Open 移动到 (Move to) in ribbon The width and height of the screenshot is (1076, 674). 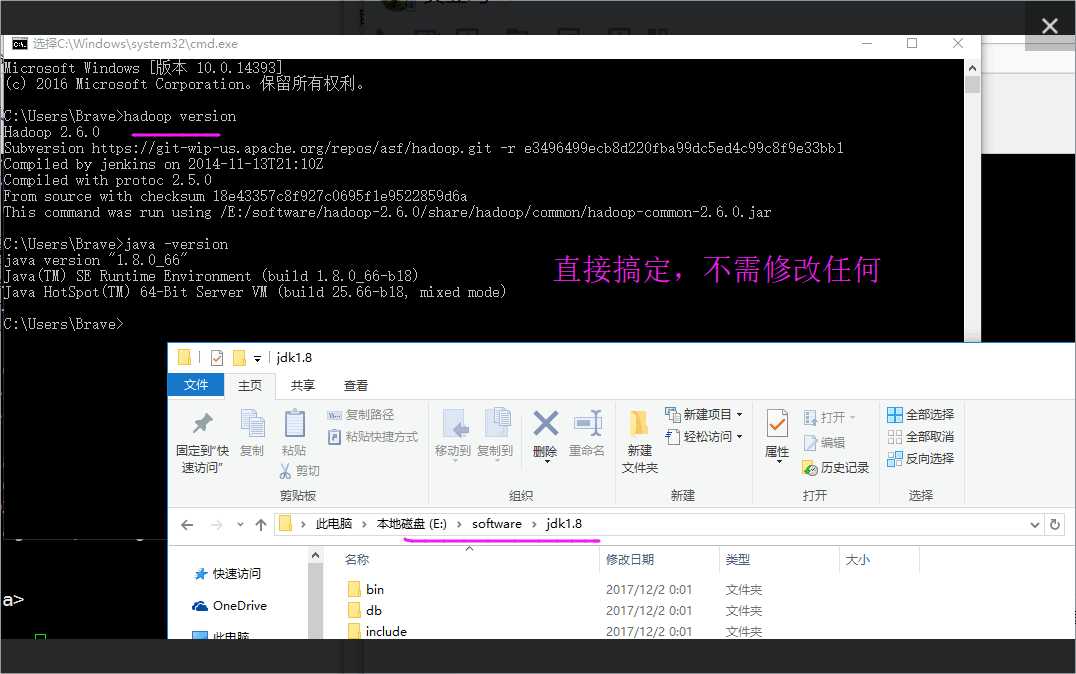[453, 434]
